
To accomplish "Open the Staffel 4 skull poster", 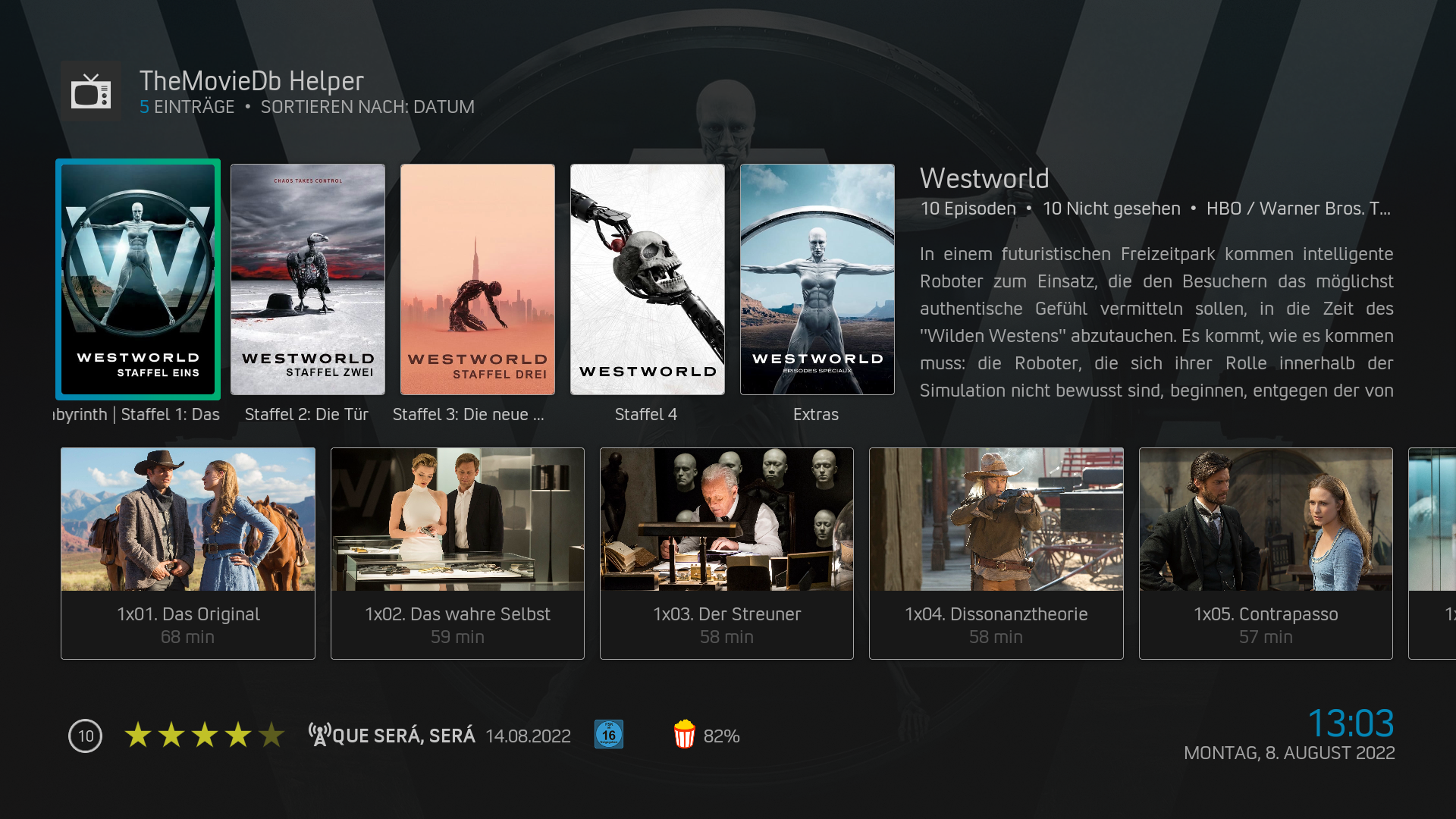I will coord(648,279).
